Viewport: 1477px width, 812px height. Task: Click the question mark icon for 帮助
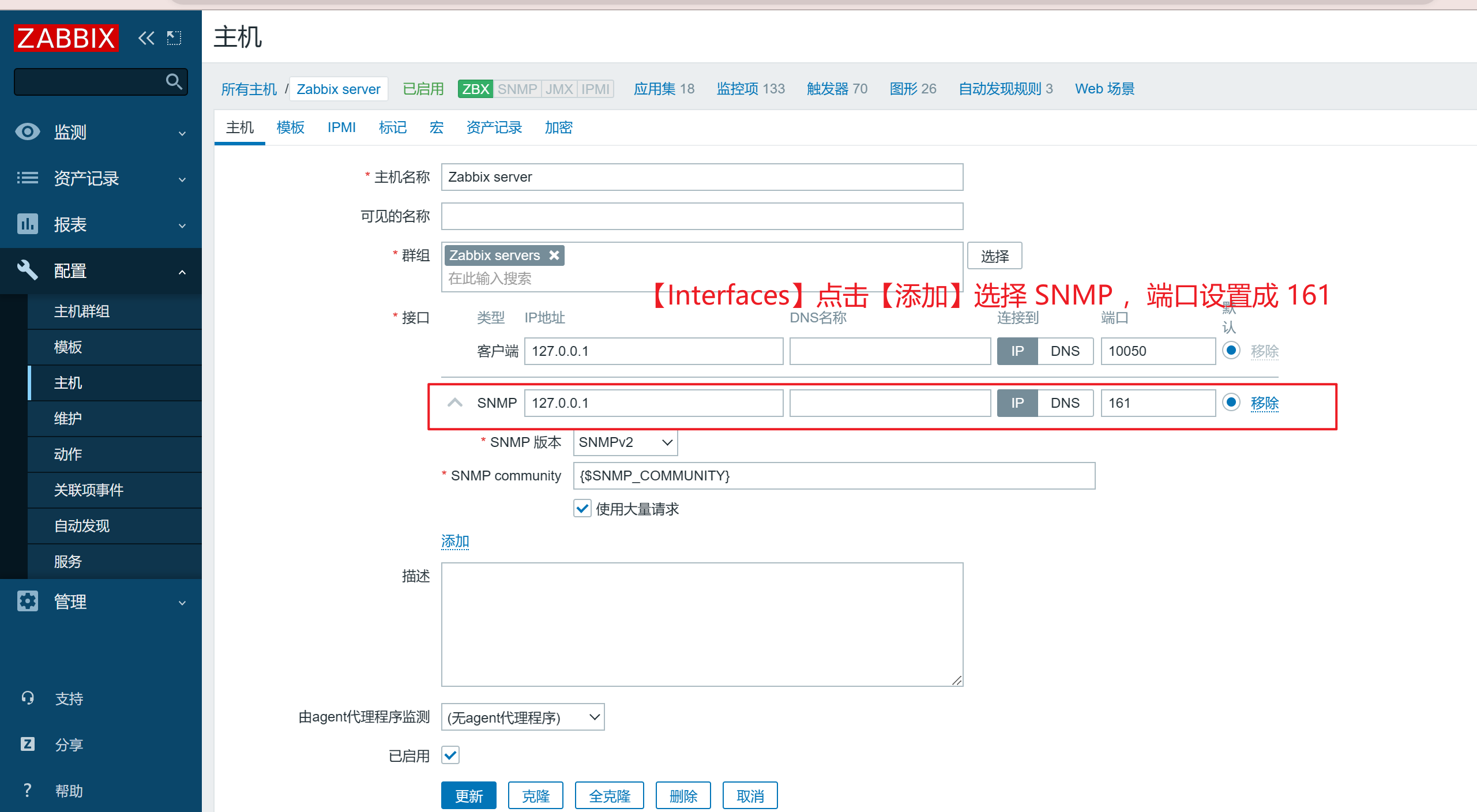coord(27,790)
